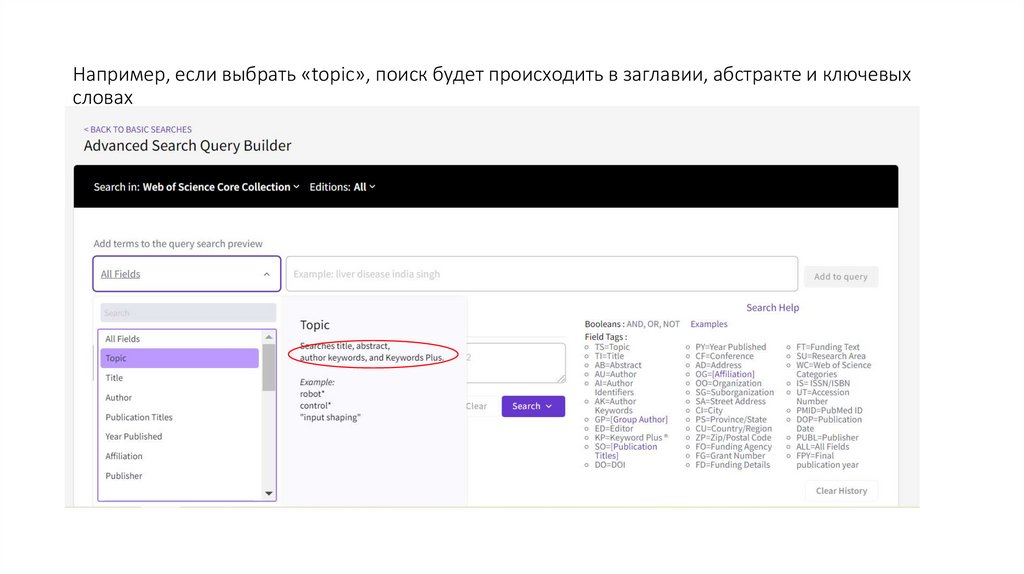Click the field list search box
1024x574 pixels.
[x=187, y=313]
